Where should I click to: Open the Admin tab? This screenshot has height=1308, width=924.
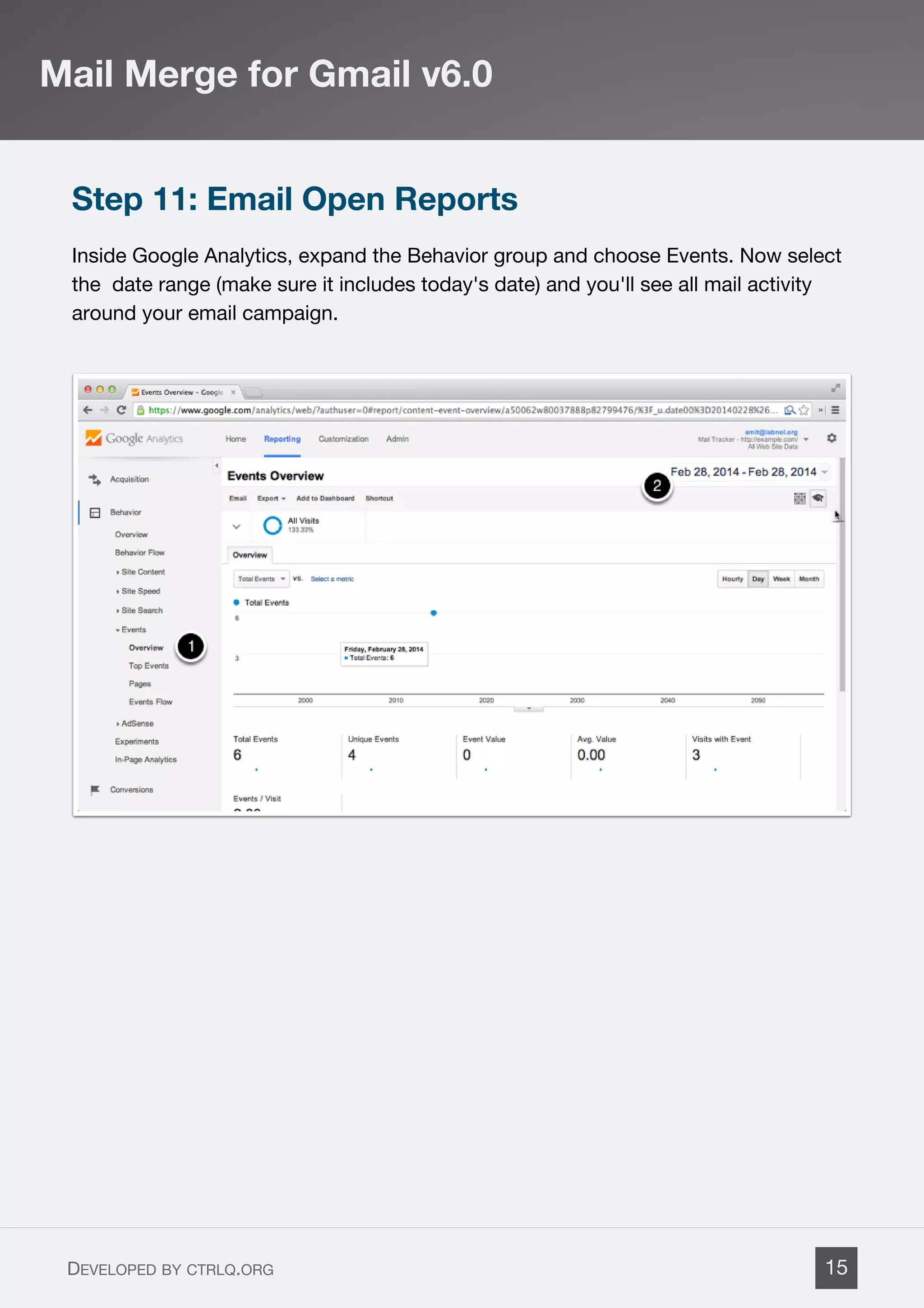397,439
